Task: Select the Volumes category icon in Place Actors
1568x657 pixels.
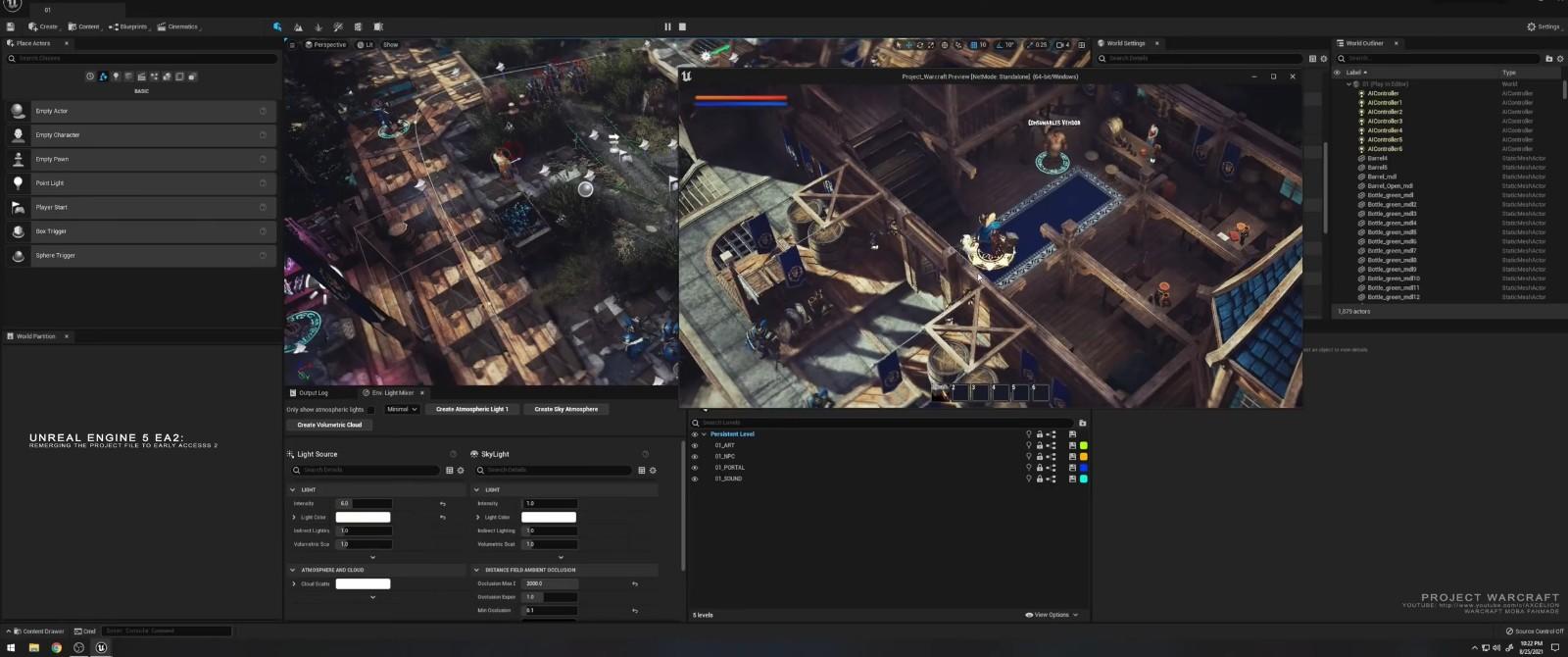Action: click(x=179, y=76)
